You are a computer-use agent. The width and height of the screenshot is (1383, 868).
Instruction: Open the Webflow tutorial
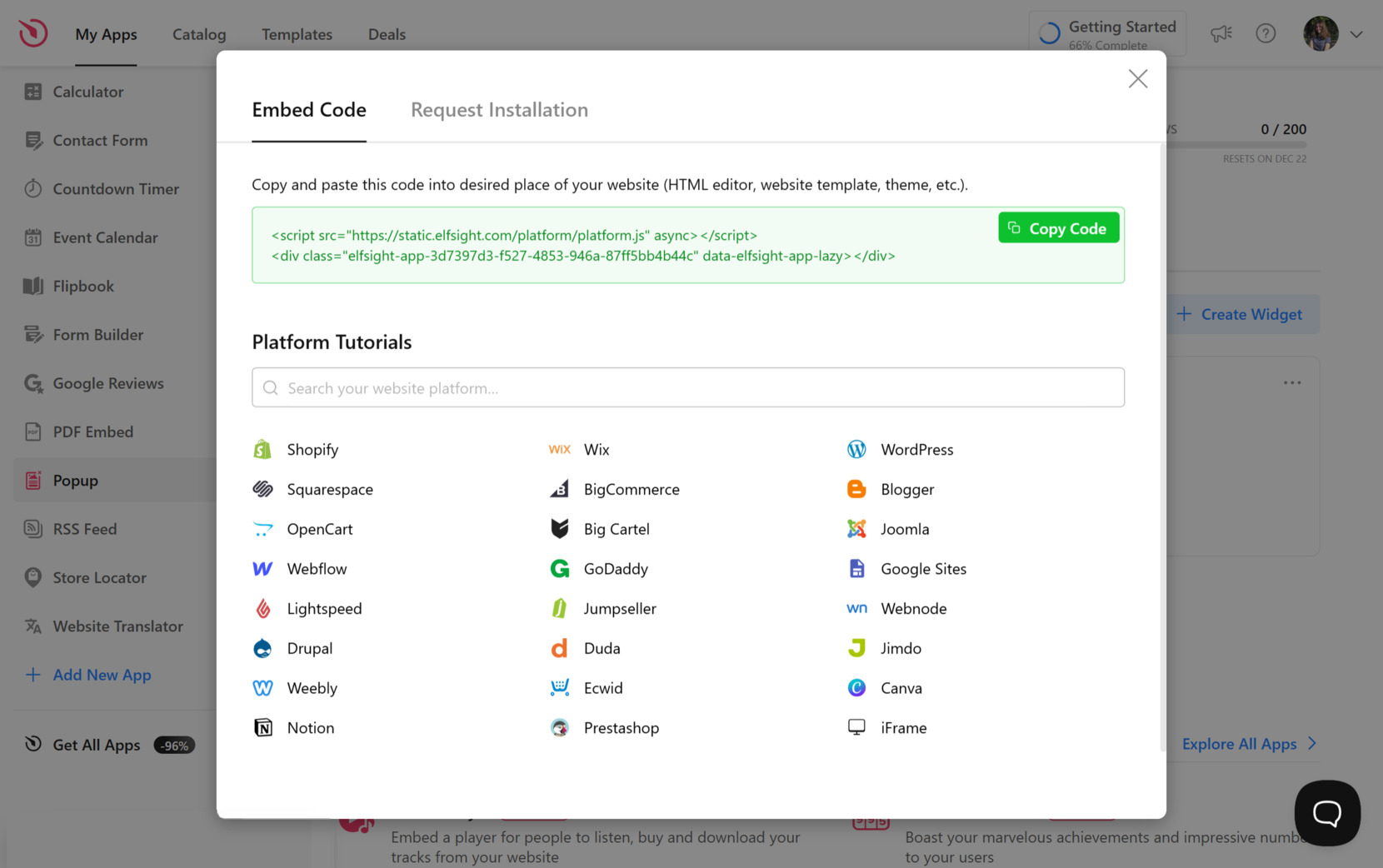316,568
